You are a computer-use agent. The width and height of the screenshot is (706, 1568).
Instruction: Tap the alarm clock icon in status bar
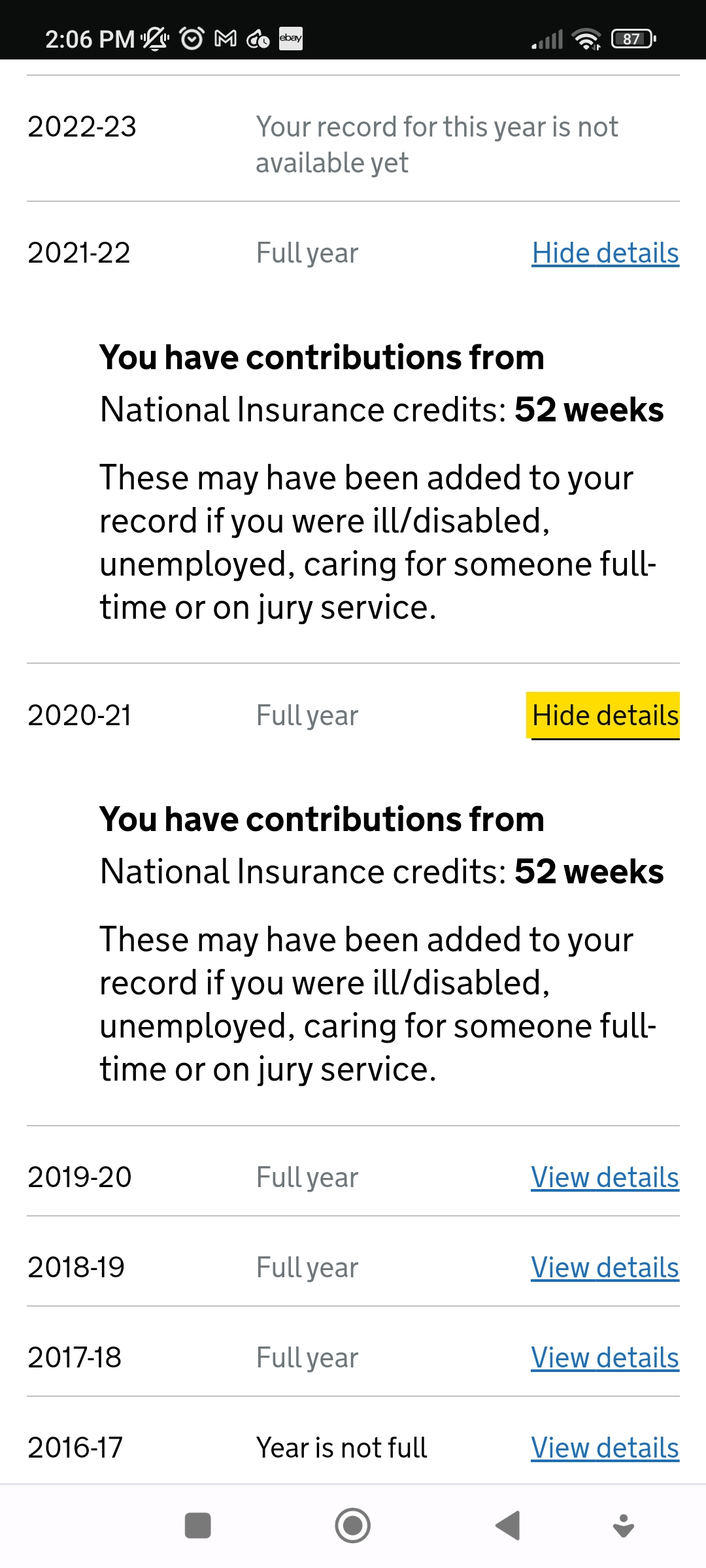coord(192,39)
